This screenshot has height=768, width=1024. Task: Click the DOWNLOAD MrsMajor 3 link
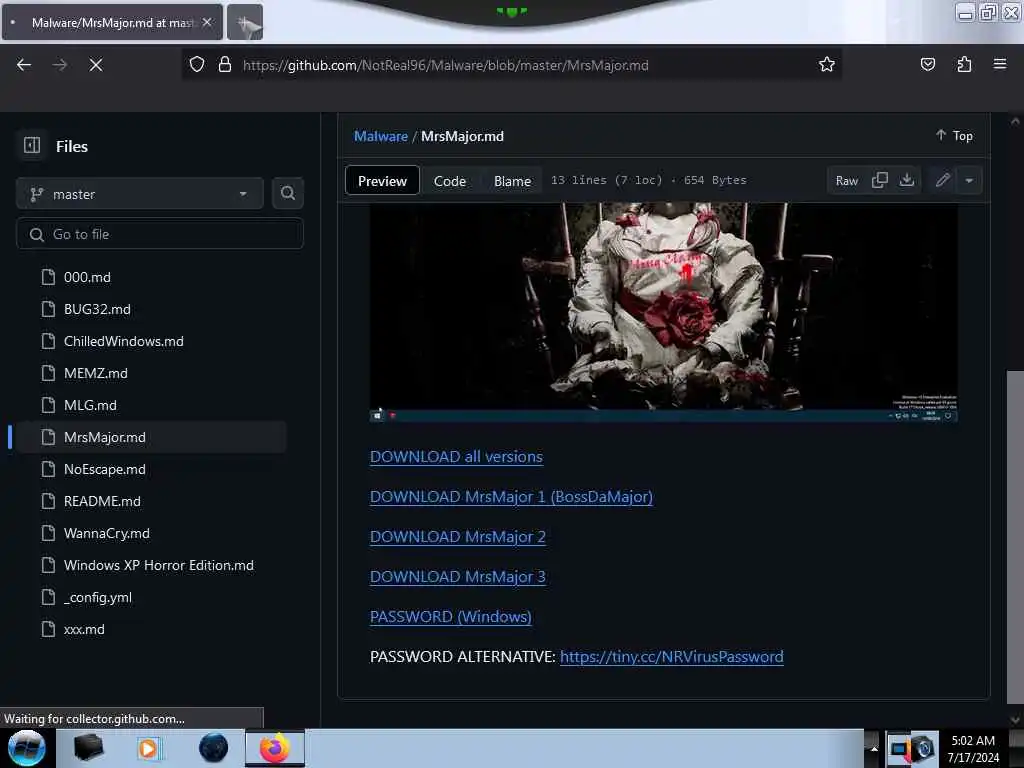pos(457,577)
